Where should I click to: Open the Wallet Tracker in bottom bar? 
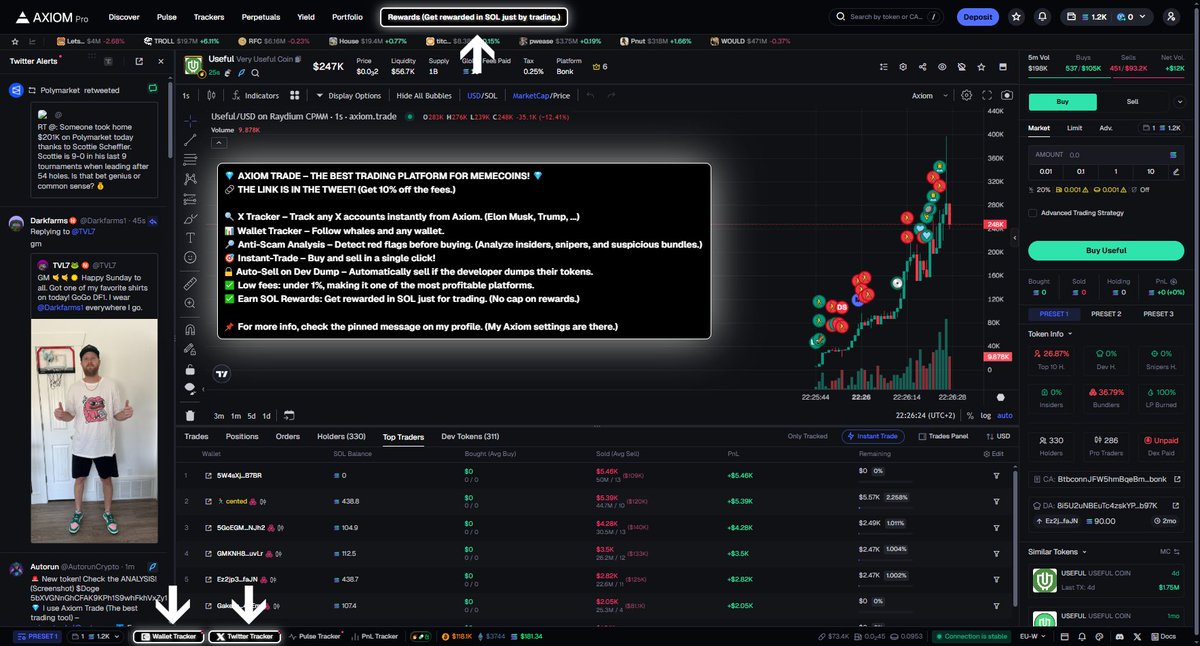(x=168, y=636)
